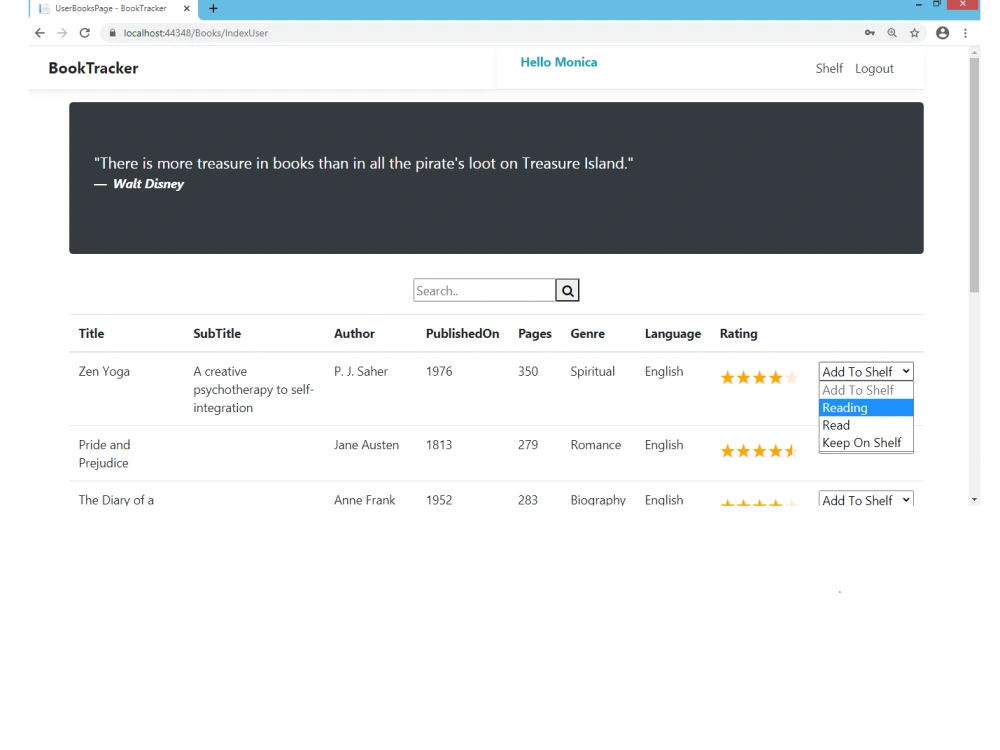This screenshot has height=750, width=1000.
Task: Click the Chrome profile avatar icon
Action: point(942,32)
